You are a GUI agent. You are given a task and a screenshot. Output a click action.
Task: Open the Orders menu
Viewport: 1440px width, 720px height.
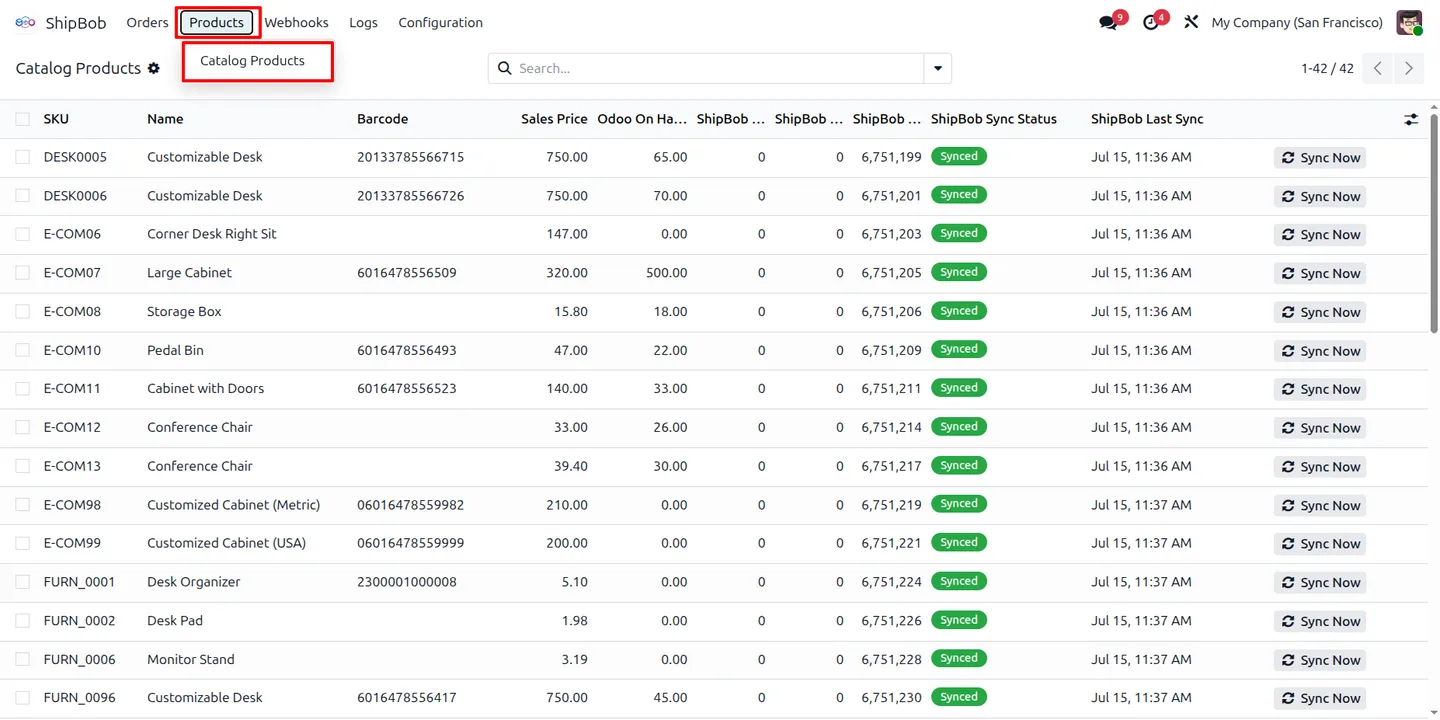coord(147,22)
